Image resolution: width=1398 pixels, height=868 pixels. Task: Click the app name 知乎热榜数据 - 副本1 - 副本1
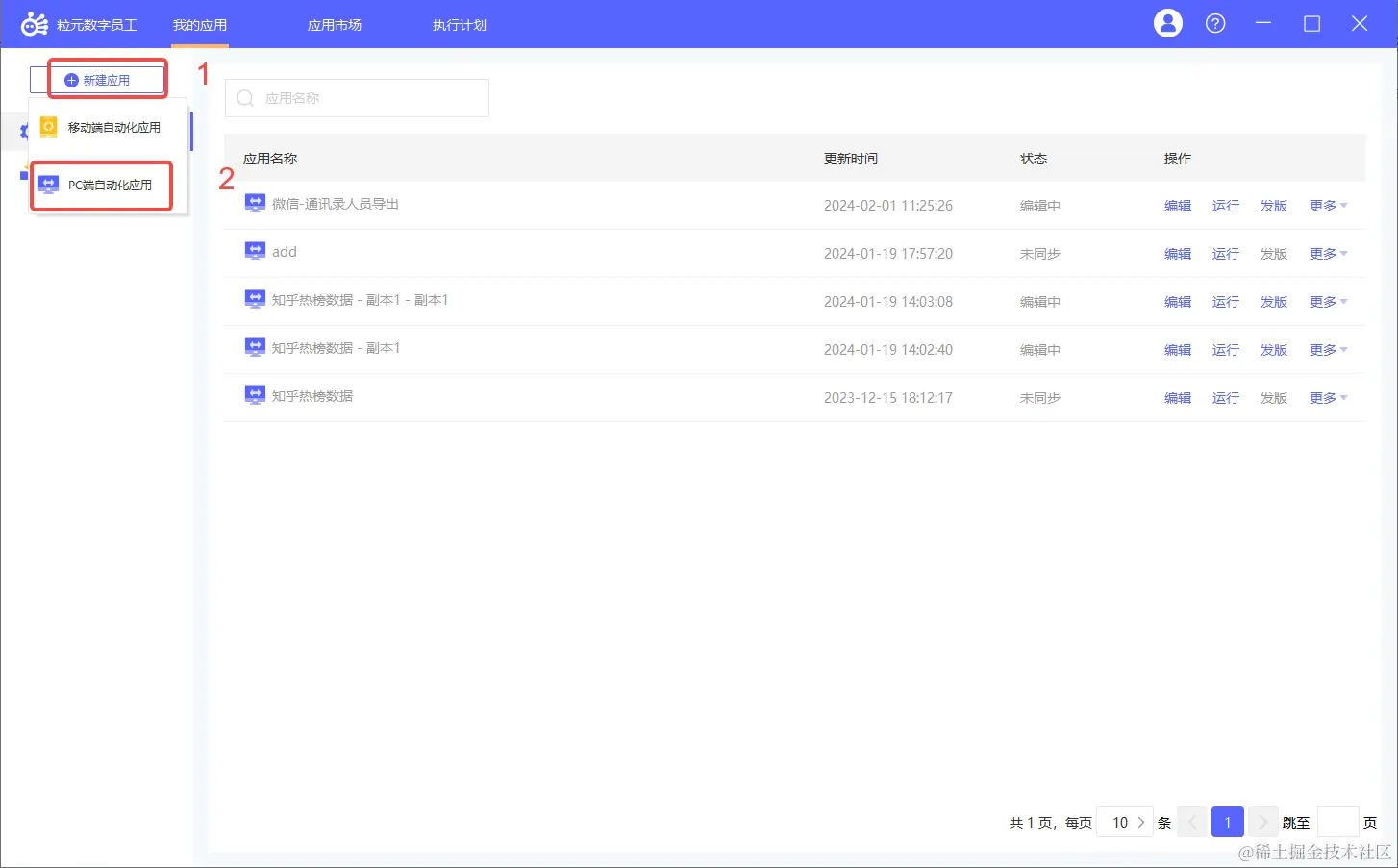point(360,300)
